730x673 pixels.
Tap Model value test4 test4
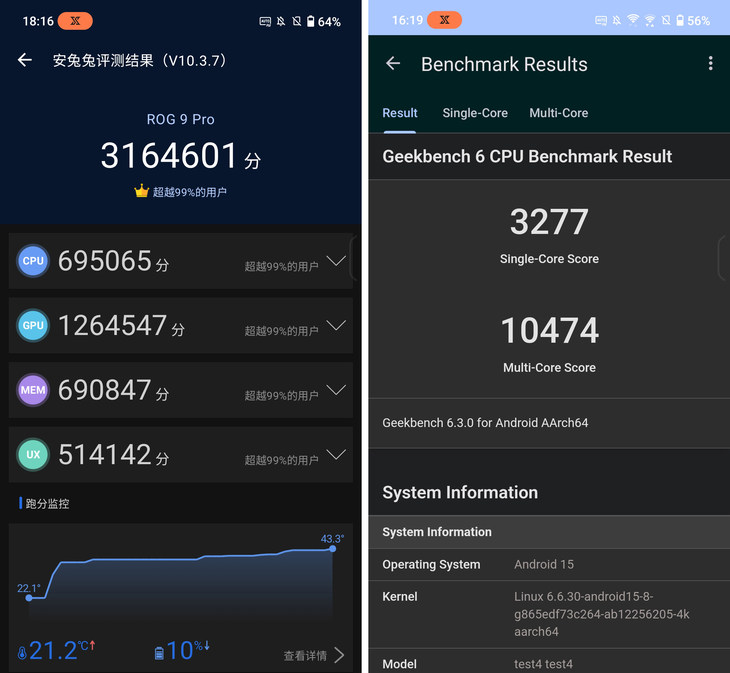543,664
